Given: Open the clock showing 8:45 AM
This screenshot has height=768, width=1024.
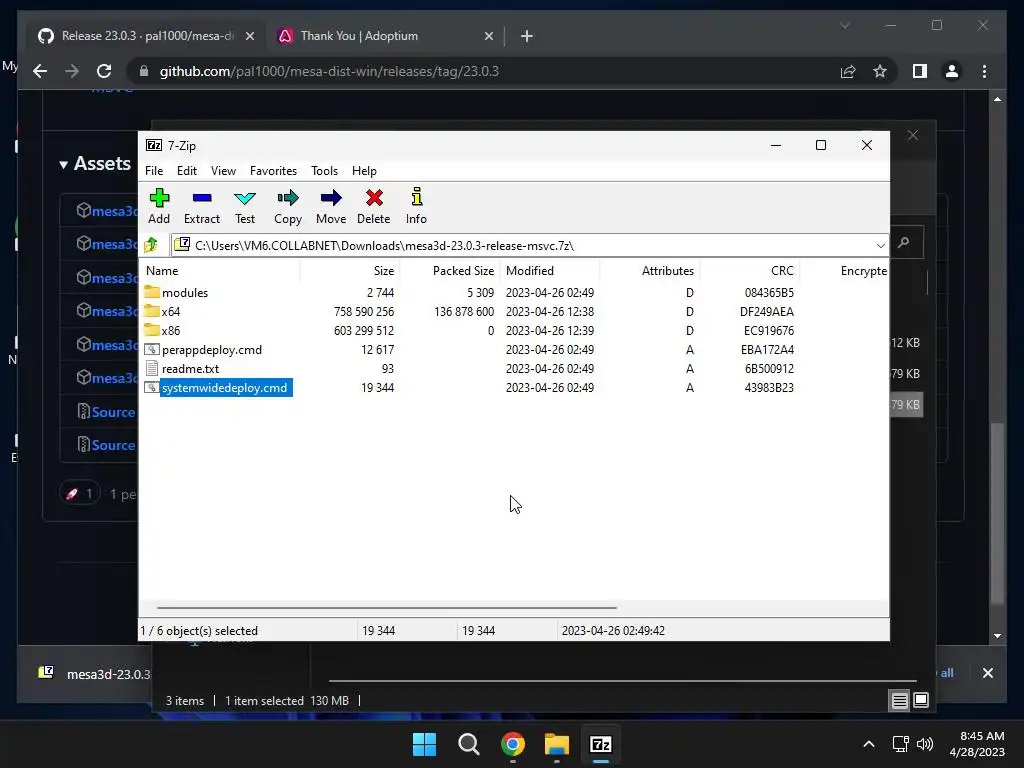Looking at the screenshot, I should coord(977,744).
